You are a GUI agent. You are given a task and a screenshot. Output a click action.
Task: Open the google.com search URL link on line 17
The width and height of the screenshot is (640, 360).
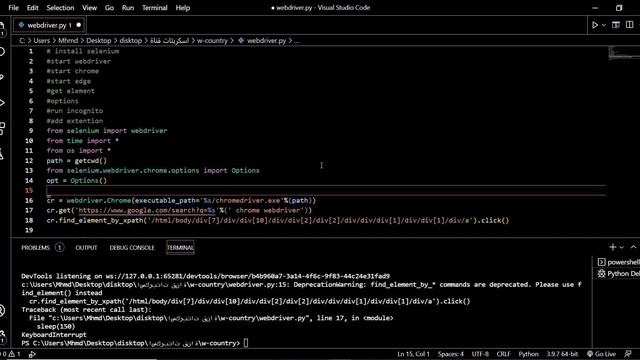click(147, 211)
